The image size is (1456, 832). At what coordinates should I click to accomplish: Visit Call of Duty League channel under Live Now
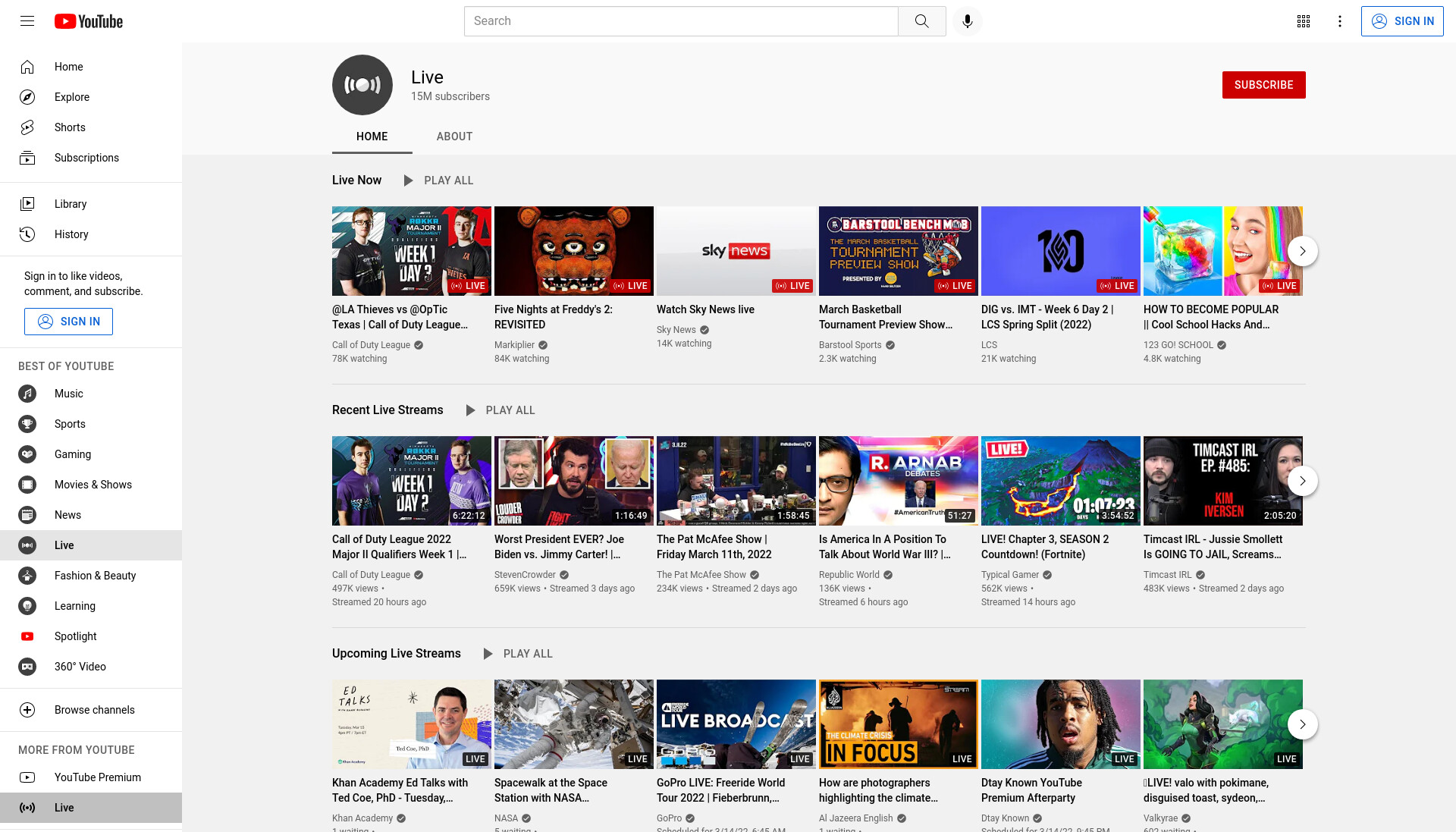[371, 345]
